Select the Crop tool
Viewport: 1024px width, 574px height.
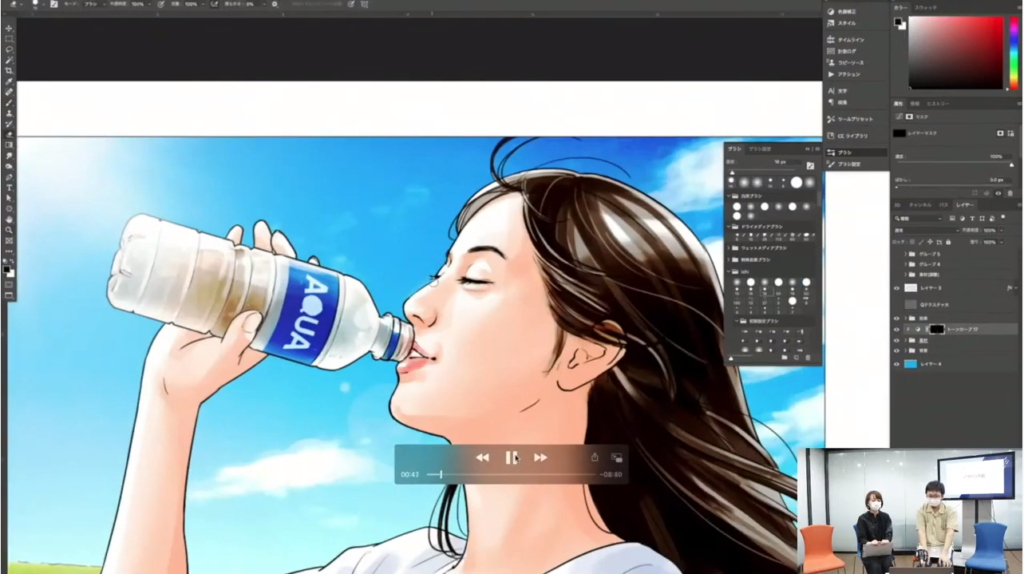pyautogui.click(x=9, y=71)
